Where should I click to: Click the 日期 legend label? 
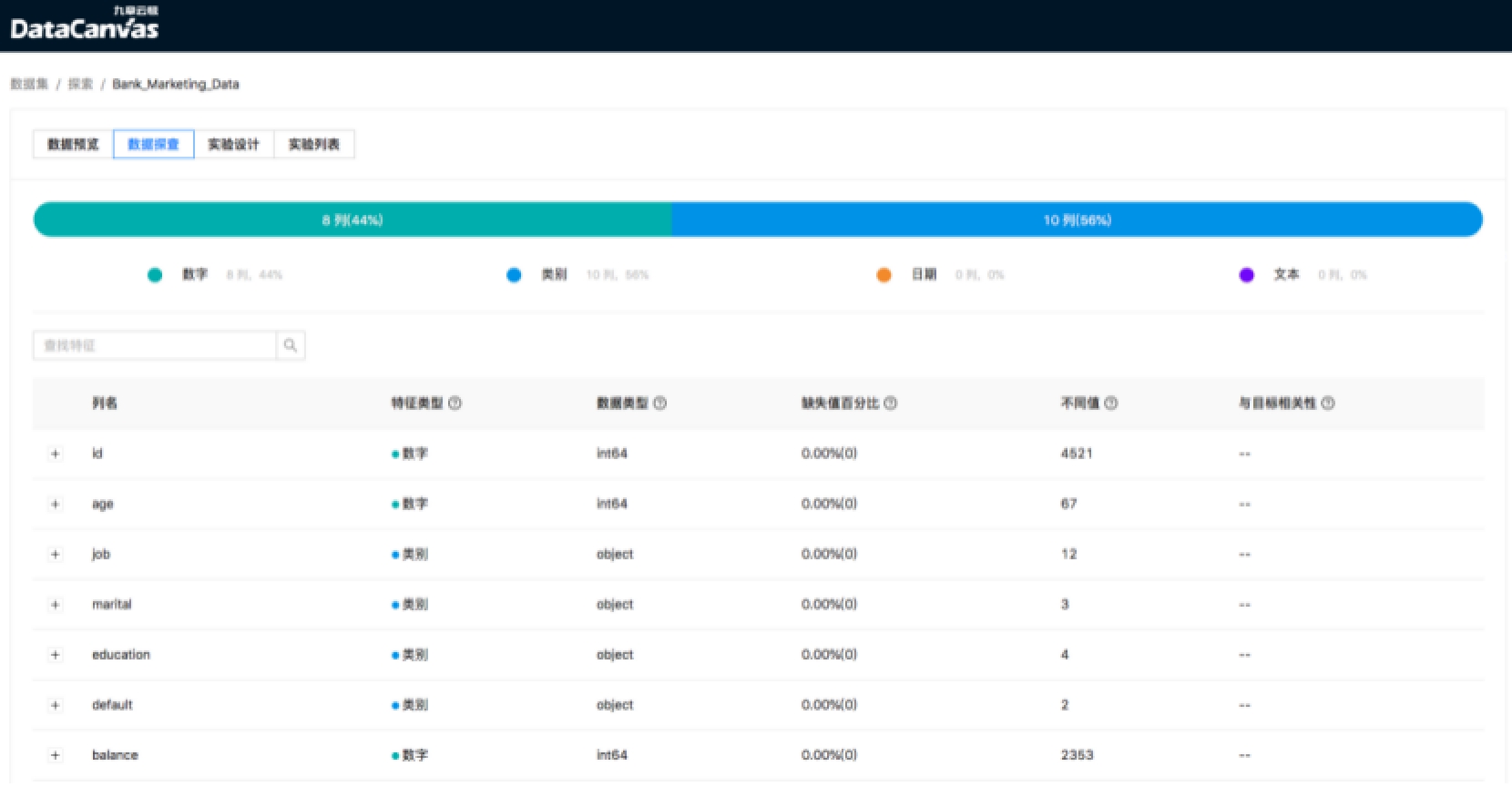tap(924, 274)
